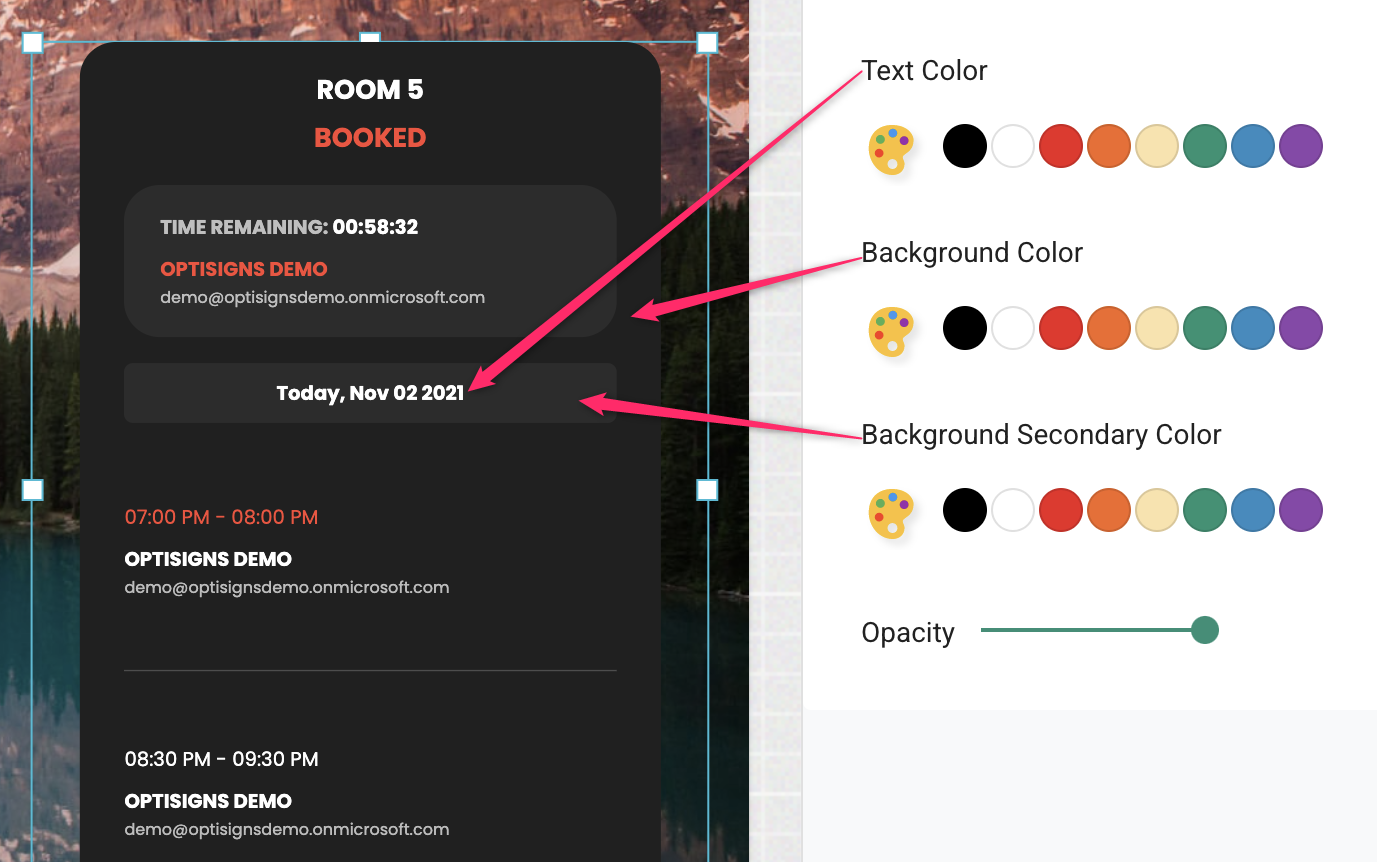Choose cream swatch under Background Color
The image size is (1377, 862).
[x=1157, y=328]
